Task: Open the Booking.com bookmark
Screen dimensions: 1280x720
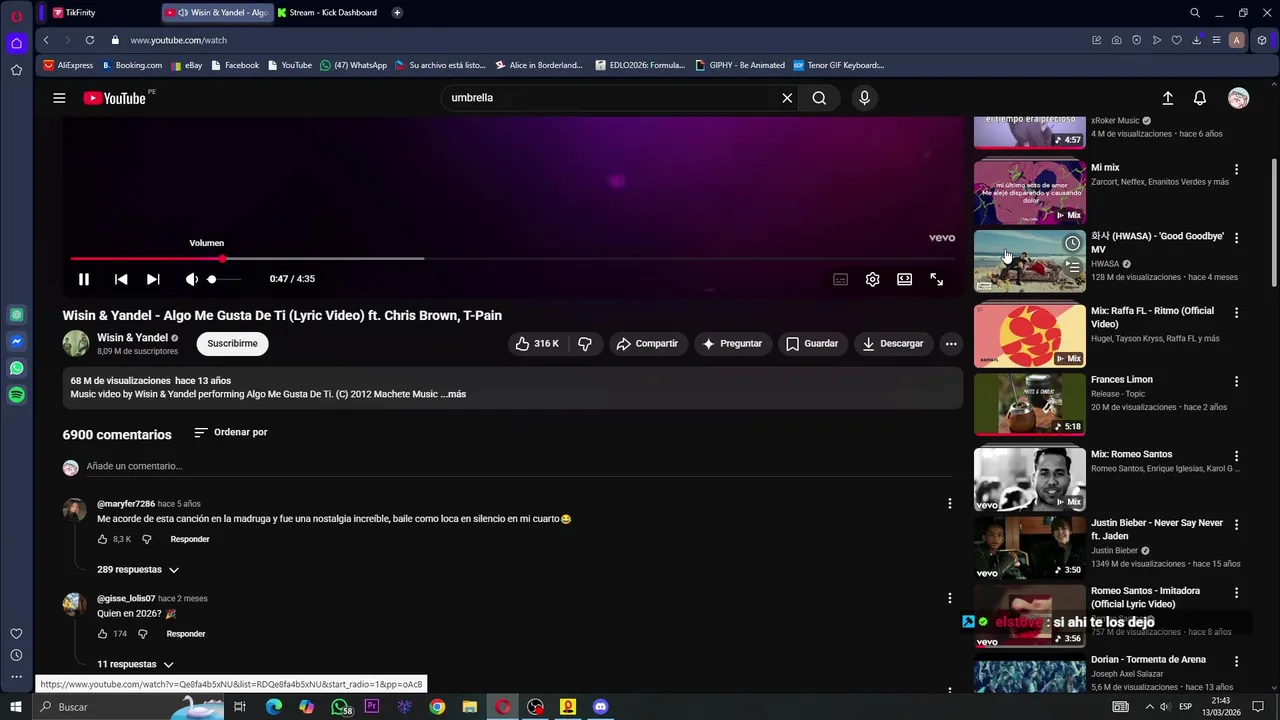Action: [x=131, y=65]
